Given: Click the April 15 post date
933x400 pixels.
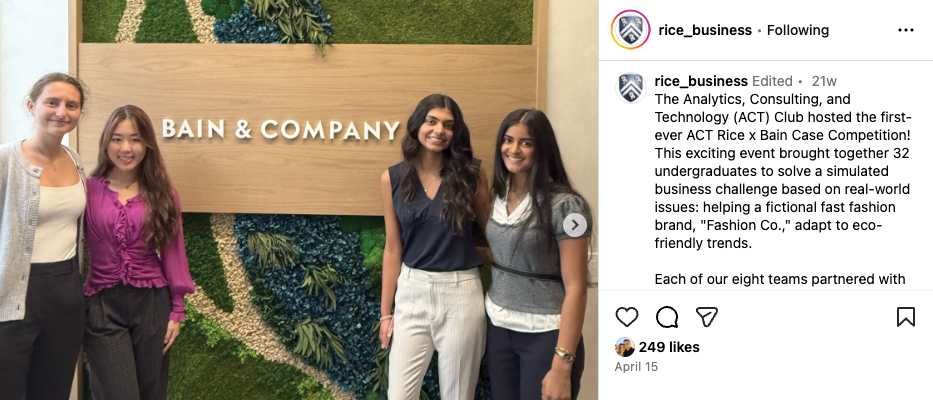Looking at the screenshot, I should point(636,367).
